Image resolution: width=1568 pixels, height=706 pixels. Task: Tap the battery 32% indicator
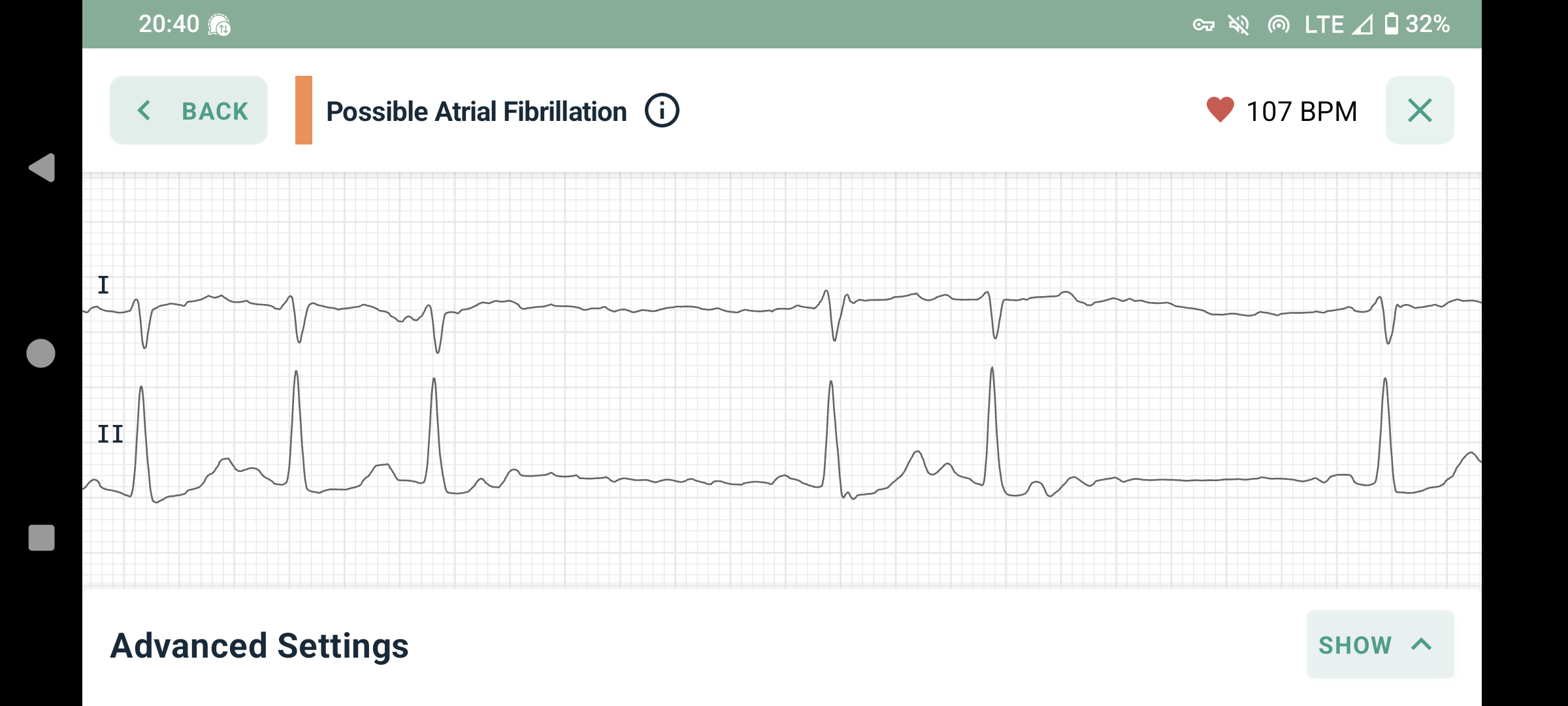(x=1417, y=24)
